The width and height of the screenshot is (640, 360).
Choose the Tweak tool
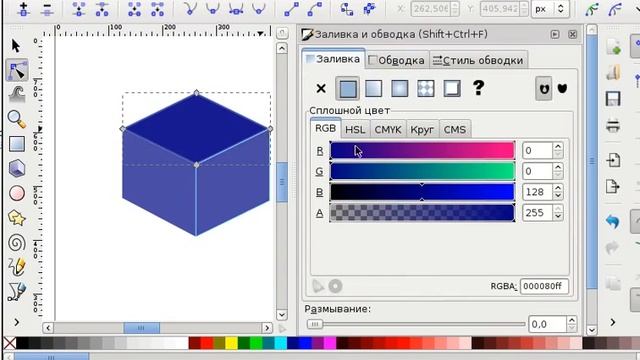[x=17, y=94]
